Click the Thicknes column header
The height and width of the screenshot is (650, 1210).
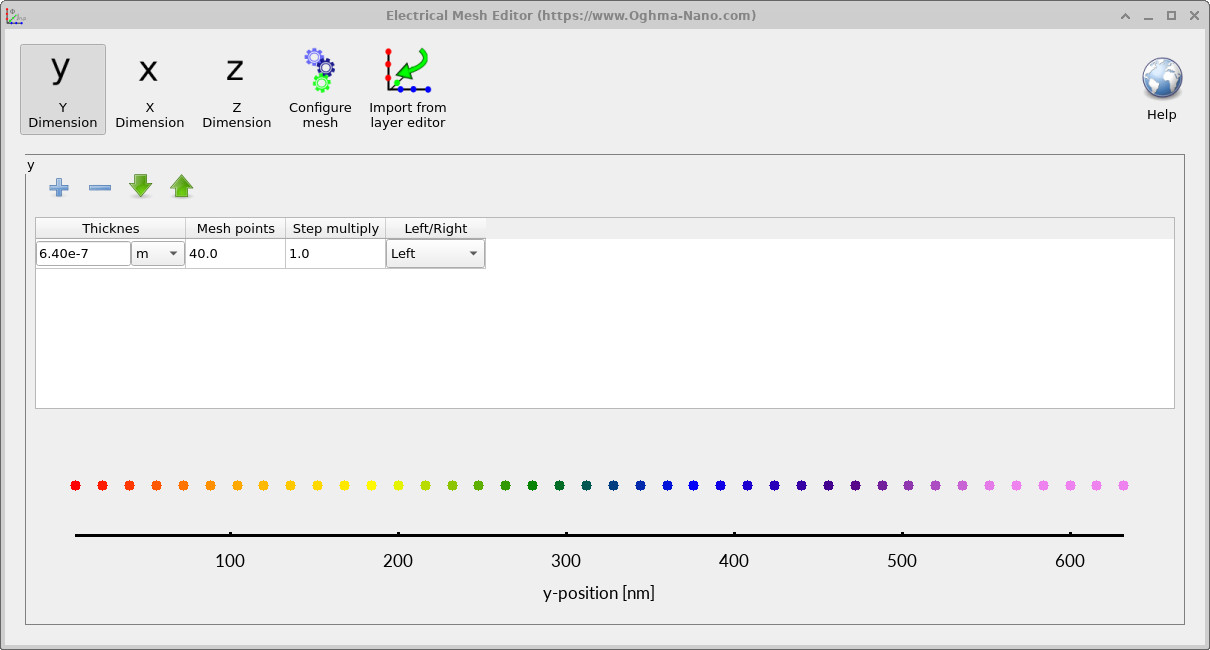click(111, 228)
